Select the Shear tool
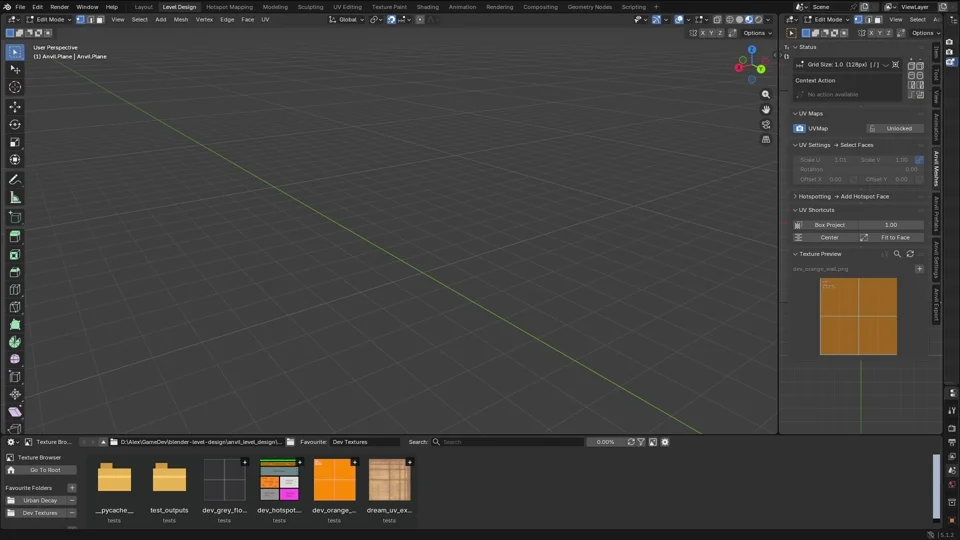960x540 pixels. (15, 412)
